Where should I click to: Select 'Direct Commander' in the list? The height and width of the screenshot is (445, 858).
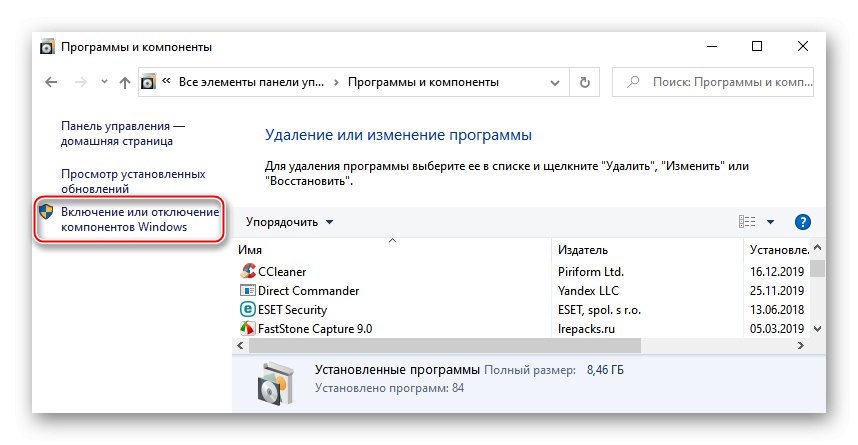[309, 291]
